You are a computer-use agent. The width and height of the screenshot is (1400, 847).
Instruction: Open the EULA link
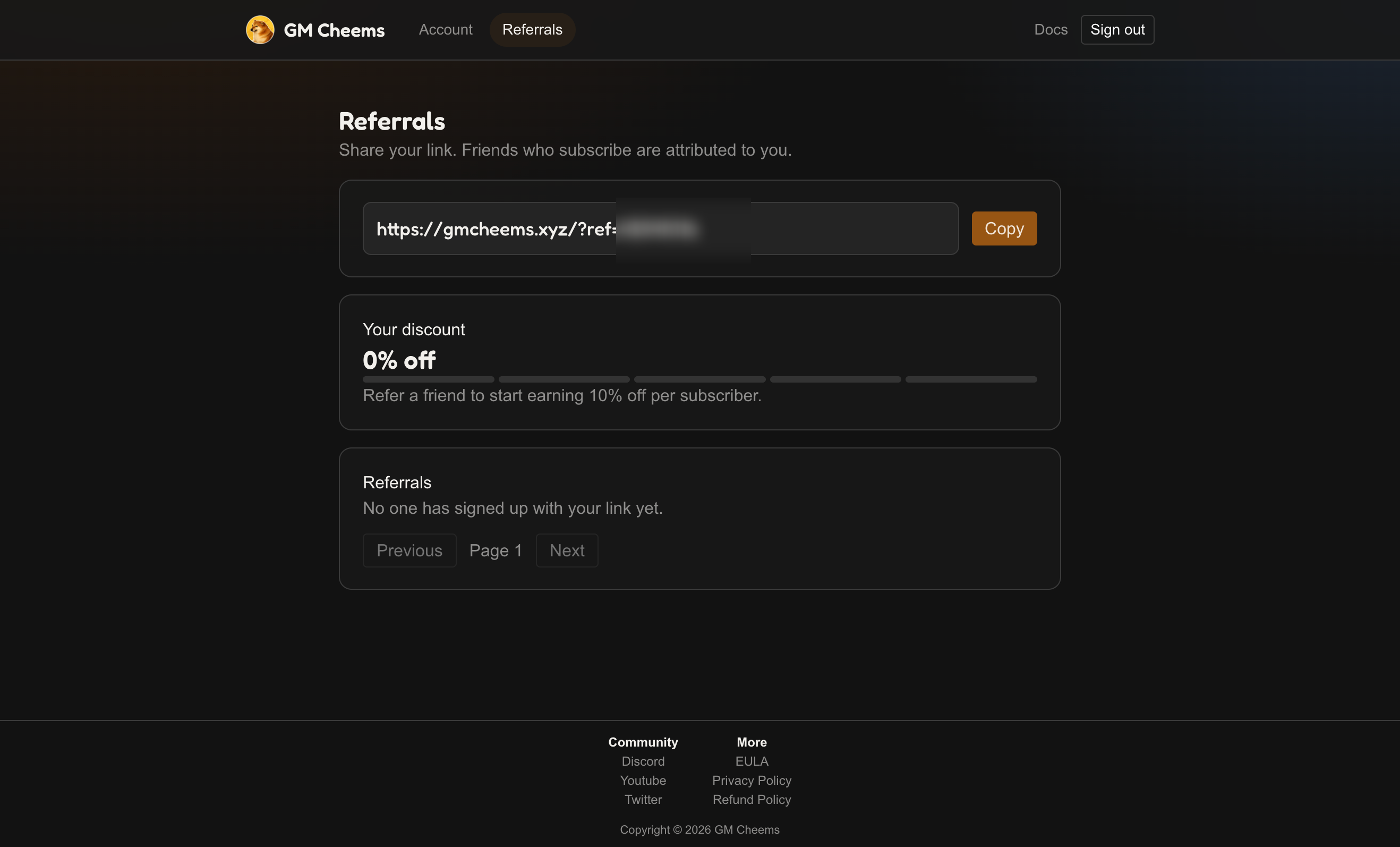pyautogui.click(x=751, y=761)
